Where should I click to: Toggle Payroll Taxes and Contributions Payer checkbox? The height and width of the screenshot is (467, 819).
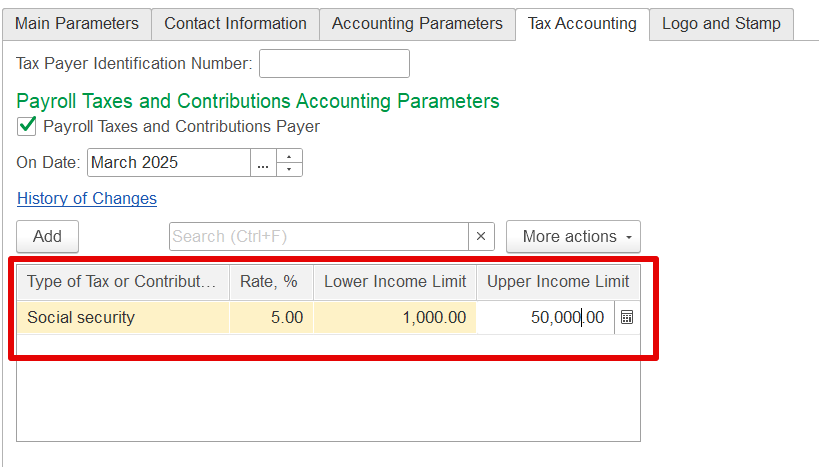(x=27, y=126)
